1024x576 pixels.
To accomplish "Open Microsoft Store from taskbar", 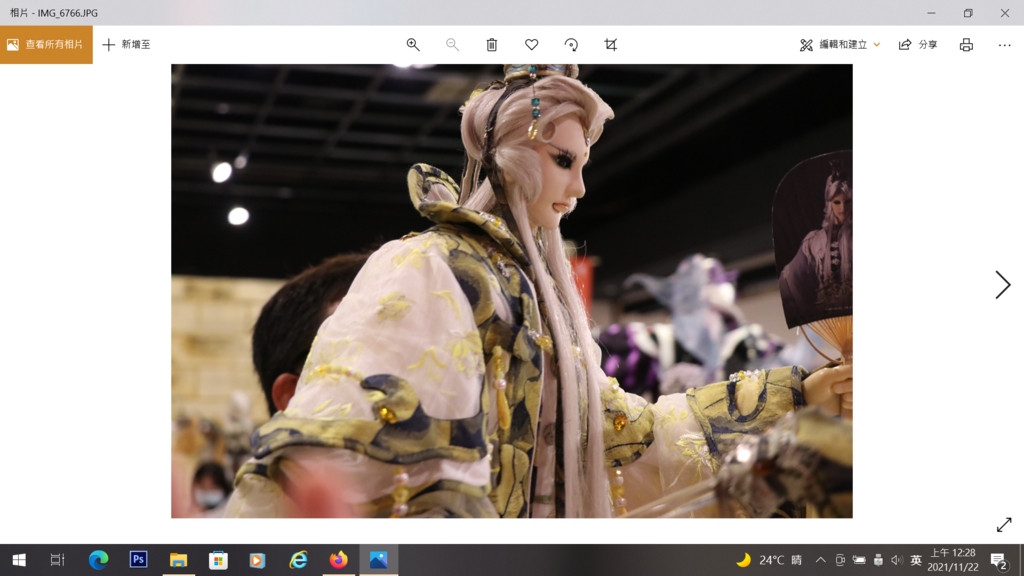I will point(218,560).
